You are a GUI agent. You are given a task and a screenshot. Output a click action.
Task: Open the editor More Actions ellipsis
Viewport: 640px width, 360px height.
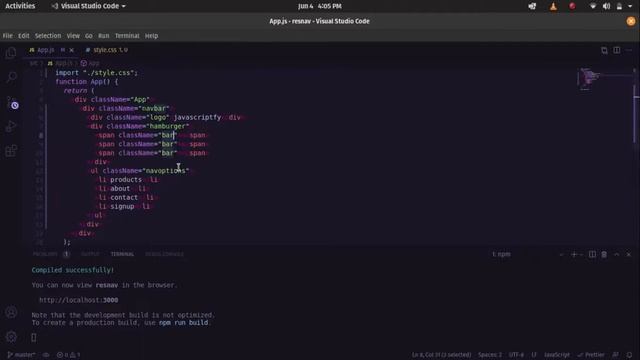(629, 50)
